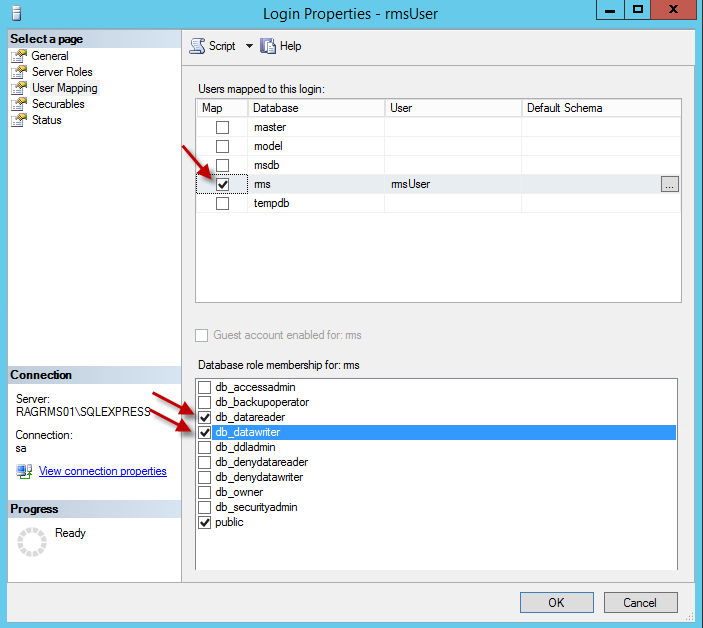
Task: Select the User Mapping page
Action: [x=65, y=88]
